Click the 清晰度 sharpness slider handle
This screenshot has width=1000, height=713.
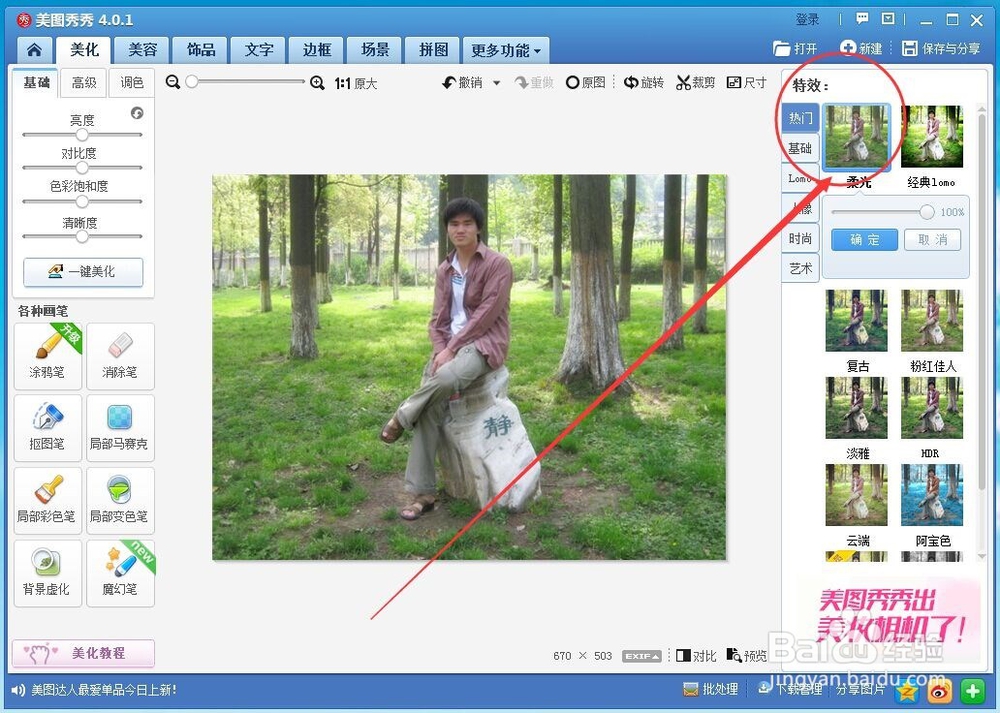coord(82,236)
